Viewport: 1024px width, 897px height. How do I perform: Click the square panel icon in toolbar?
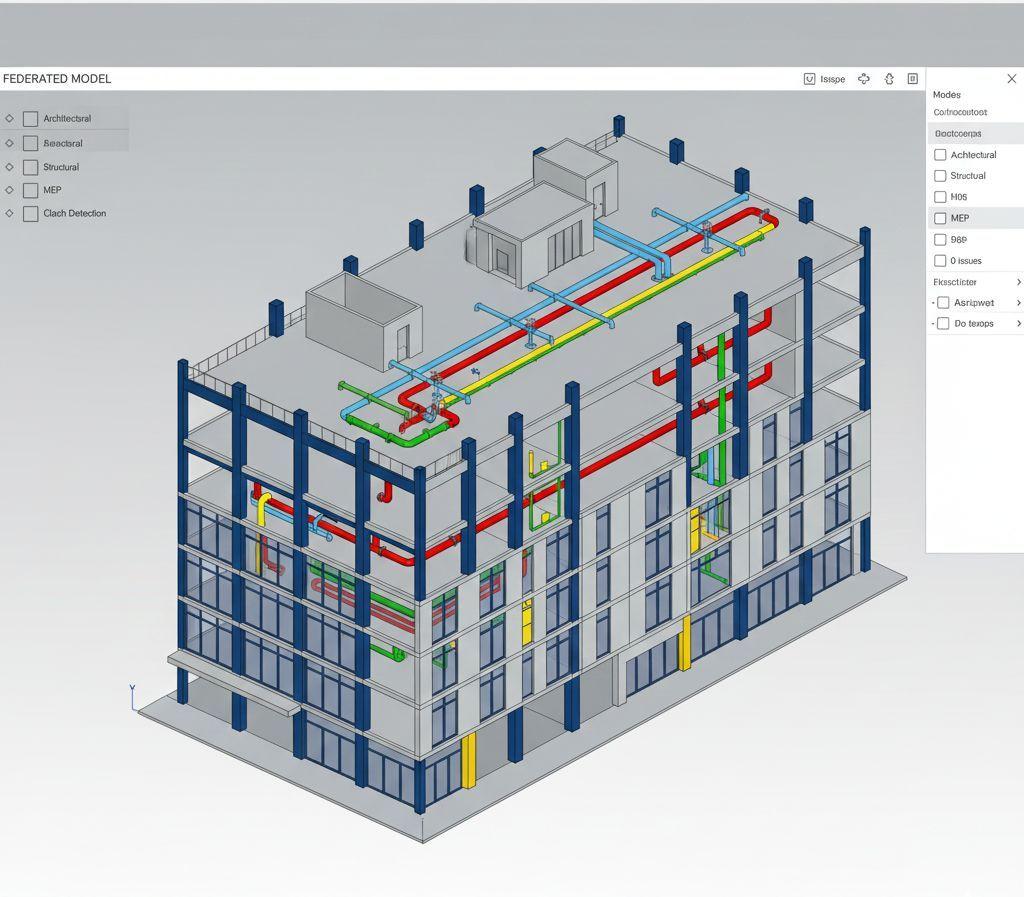[912, 79]
